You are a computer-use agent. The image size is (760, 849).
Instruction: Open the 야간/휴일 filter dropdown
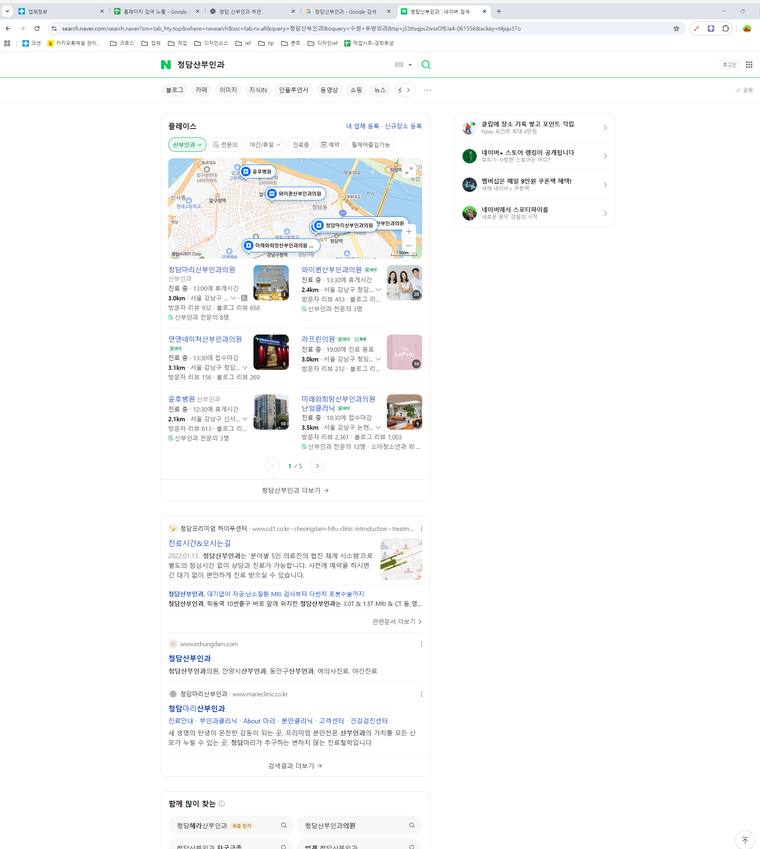[x=265, y=145]
